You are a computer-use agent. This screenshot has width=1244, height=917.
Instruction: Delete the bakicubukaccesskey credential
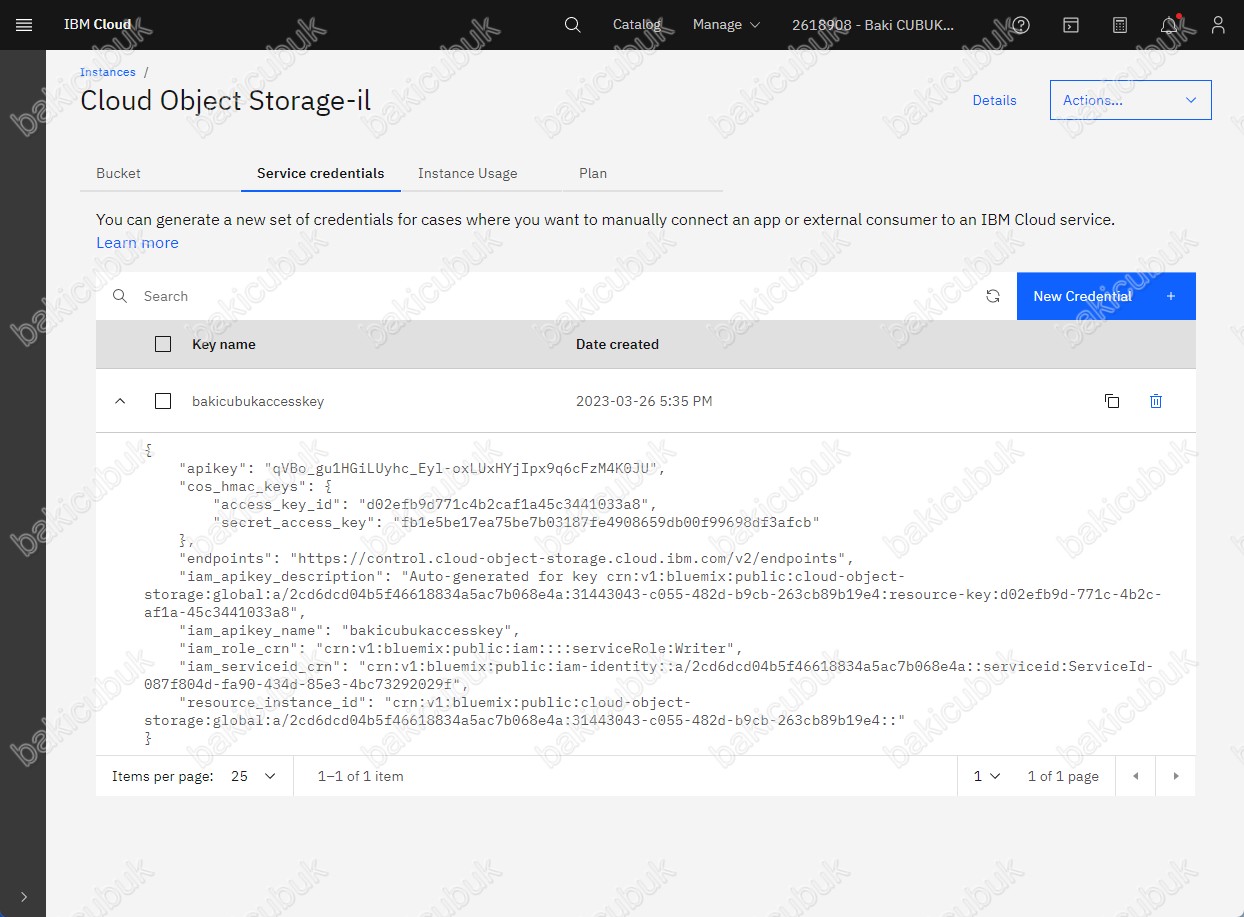pyautogui.click(x=1156, y=401)
